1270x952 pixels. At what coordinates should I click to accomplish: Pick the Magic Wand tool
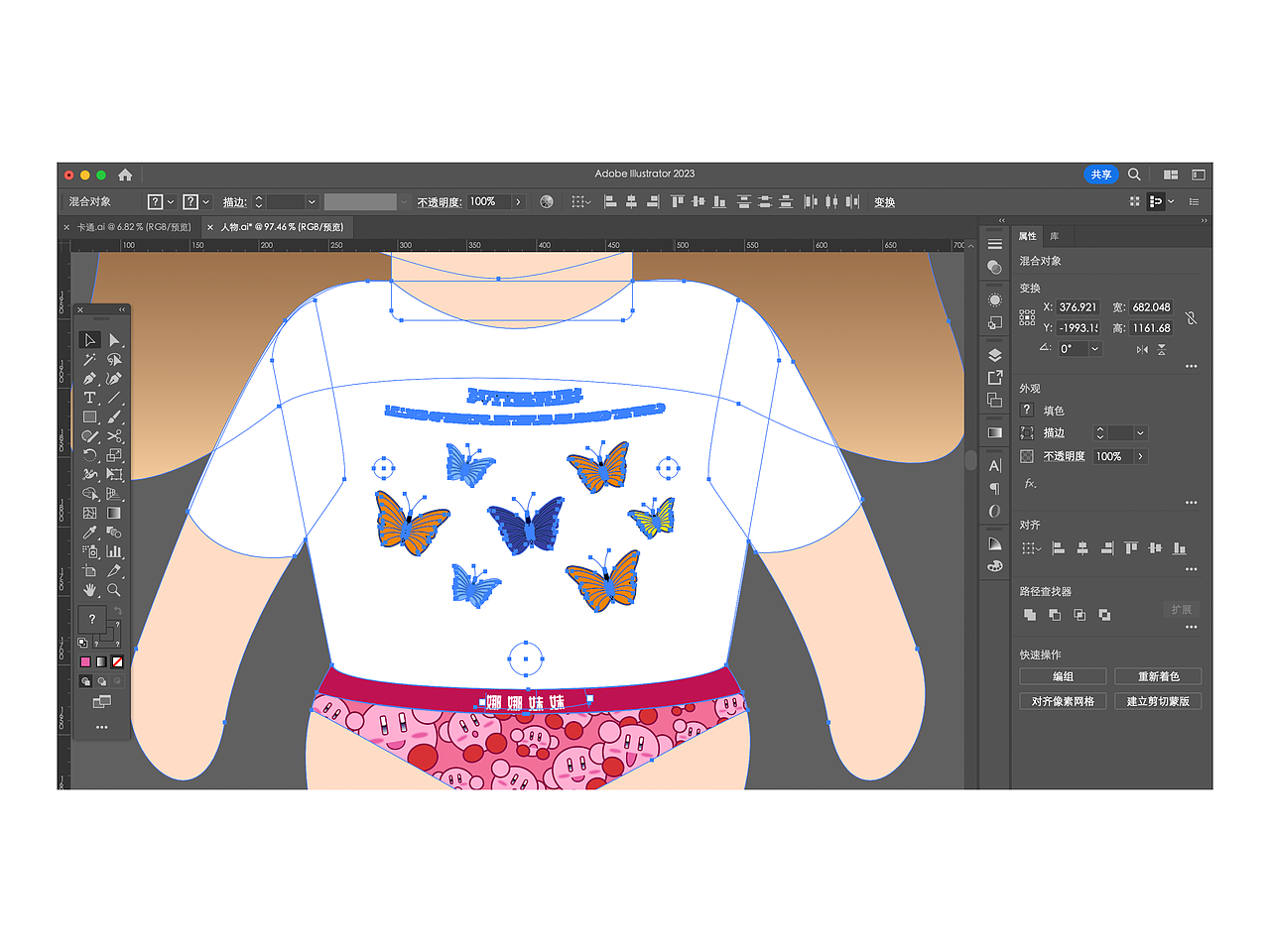coord(90,359)
